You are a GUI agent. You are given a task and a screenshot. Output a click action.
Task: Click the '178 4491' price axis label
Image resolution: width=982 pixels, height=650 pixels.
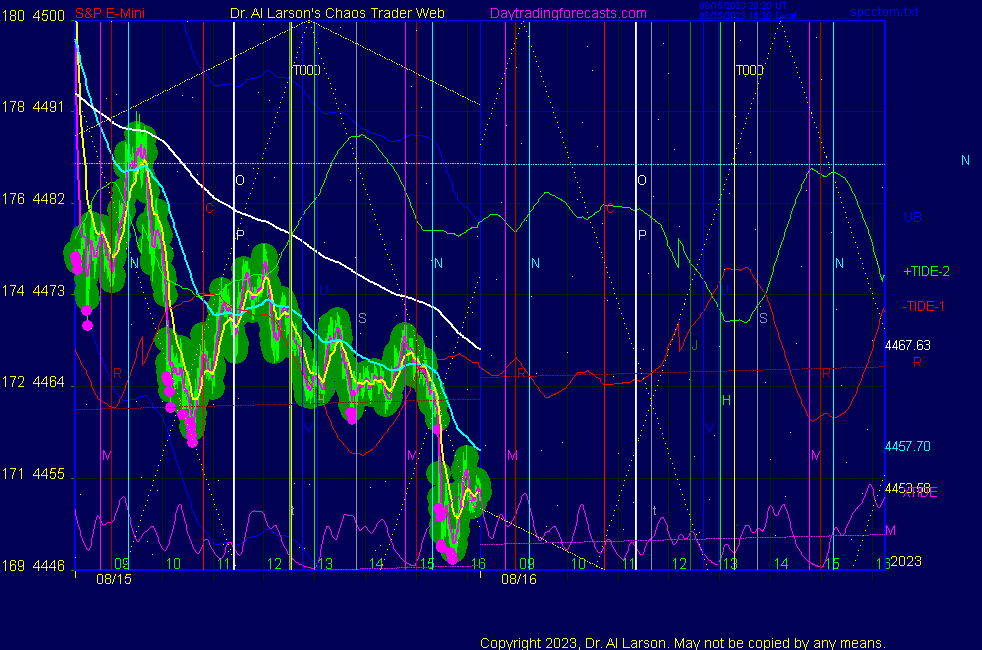pos(34,107)
